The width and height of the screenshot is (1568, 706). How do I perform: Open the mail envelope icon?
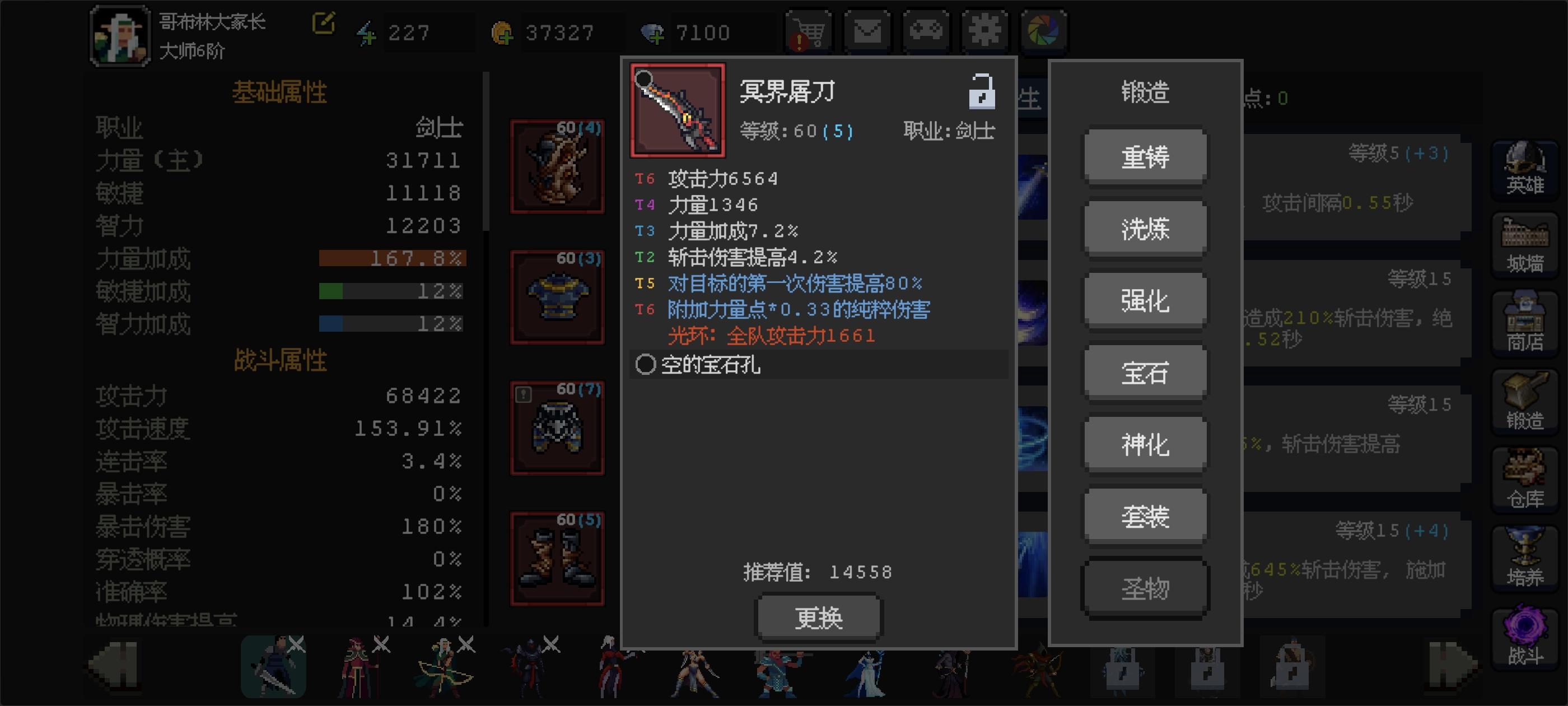point(867,31)
